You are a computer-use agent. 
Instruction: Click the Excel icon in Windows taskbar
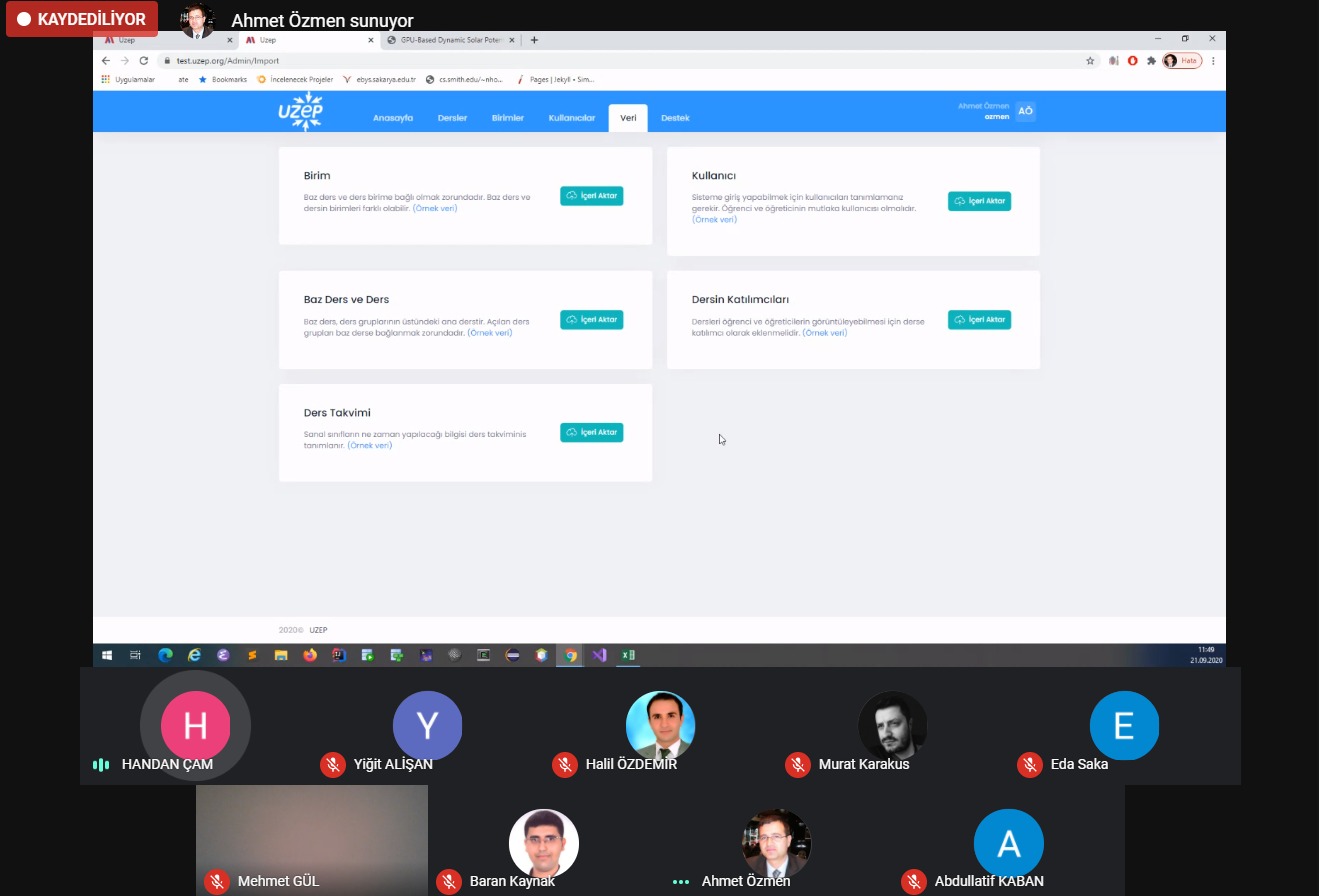628,655
